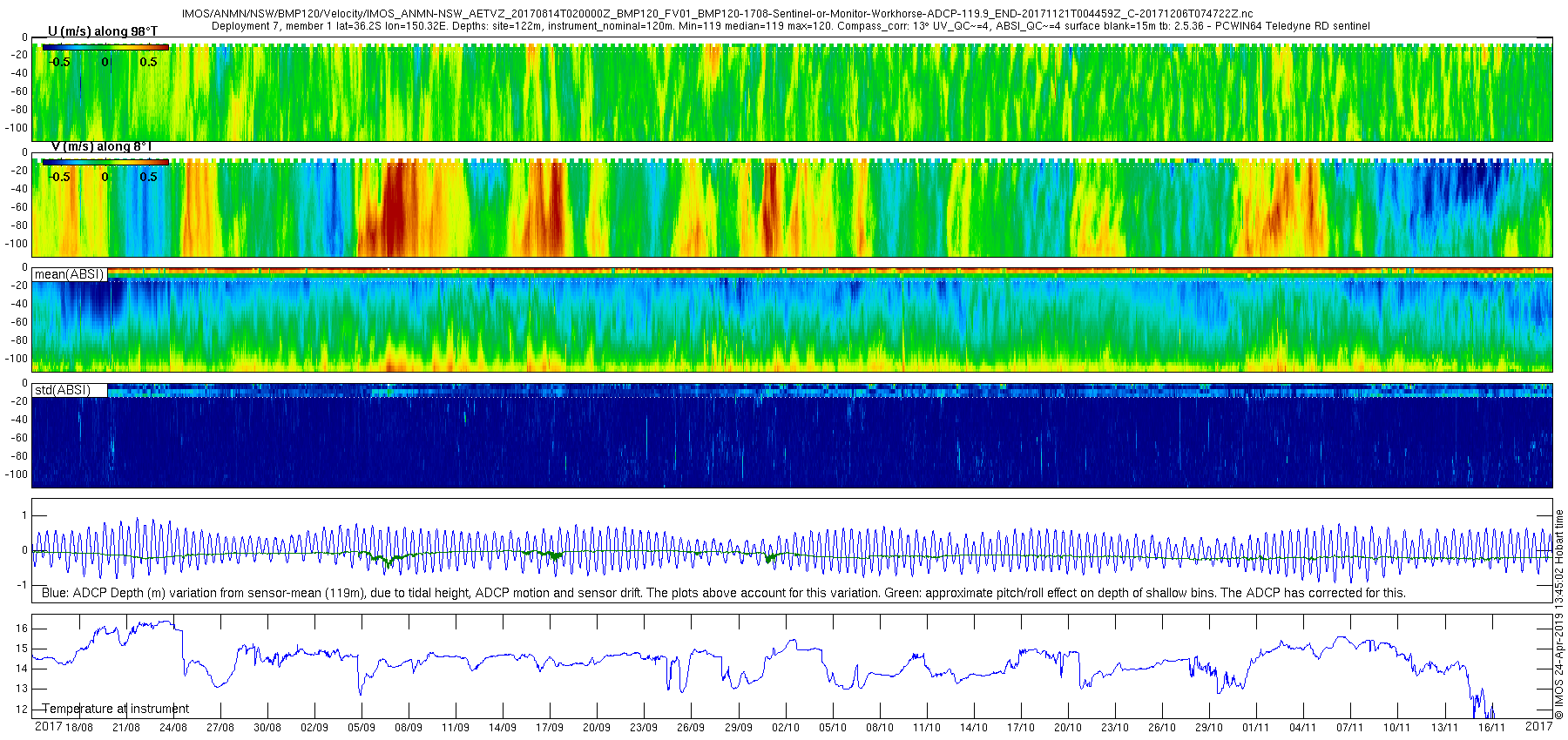Select the 'V (m/s) along 8°T' panel title
This screenshot has height=740, width=1568.
click(x=101, y=146)
